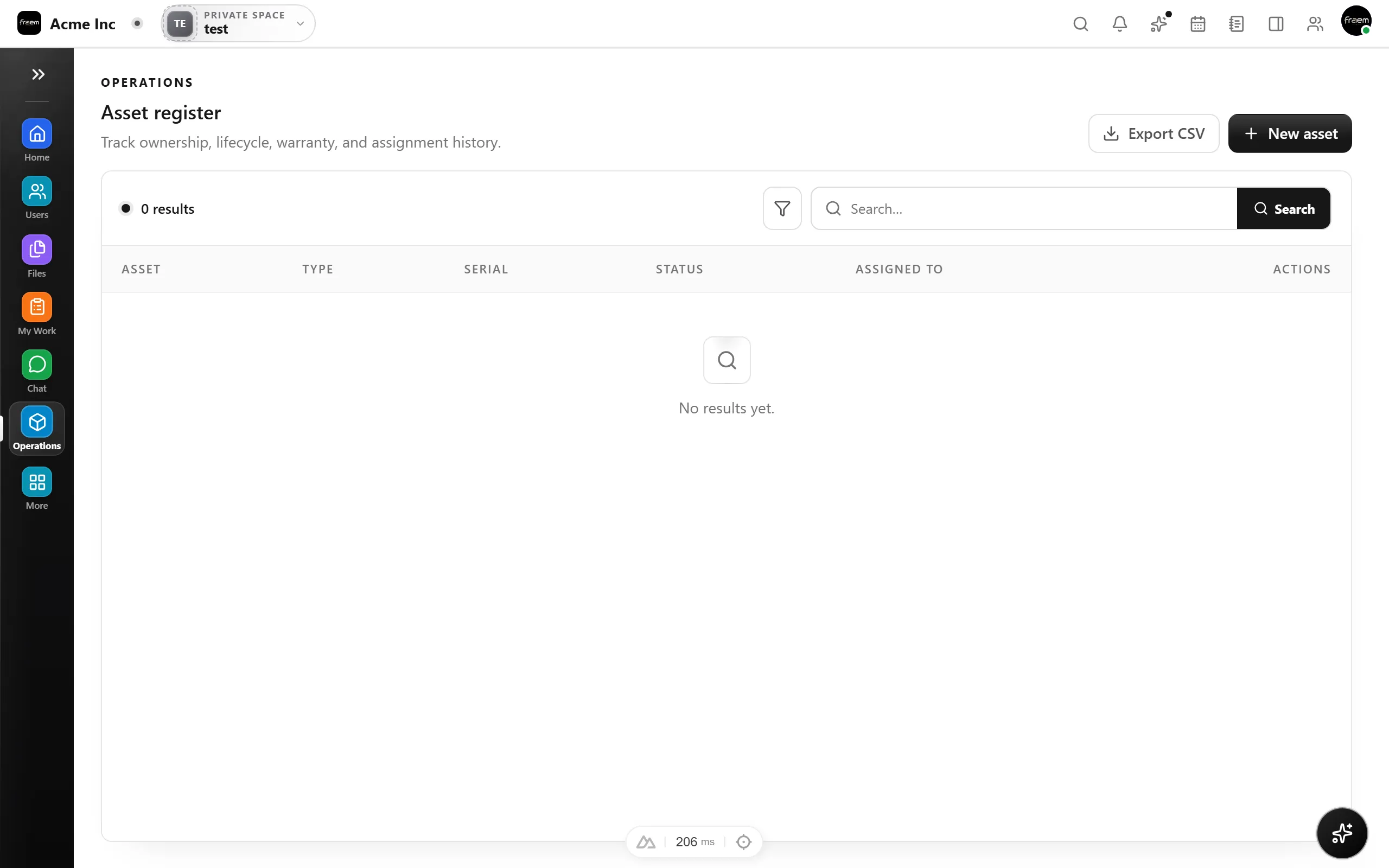
Task: Click the ASSIGNED TO column header
Action: [x=899, y=269]
